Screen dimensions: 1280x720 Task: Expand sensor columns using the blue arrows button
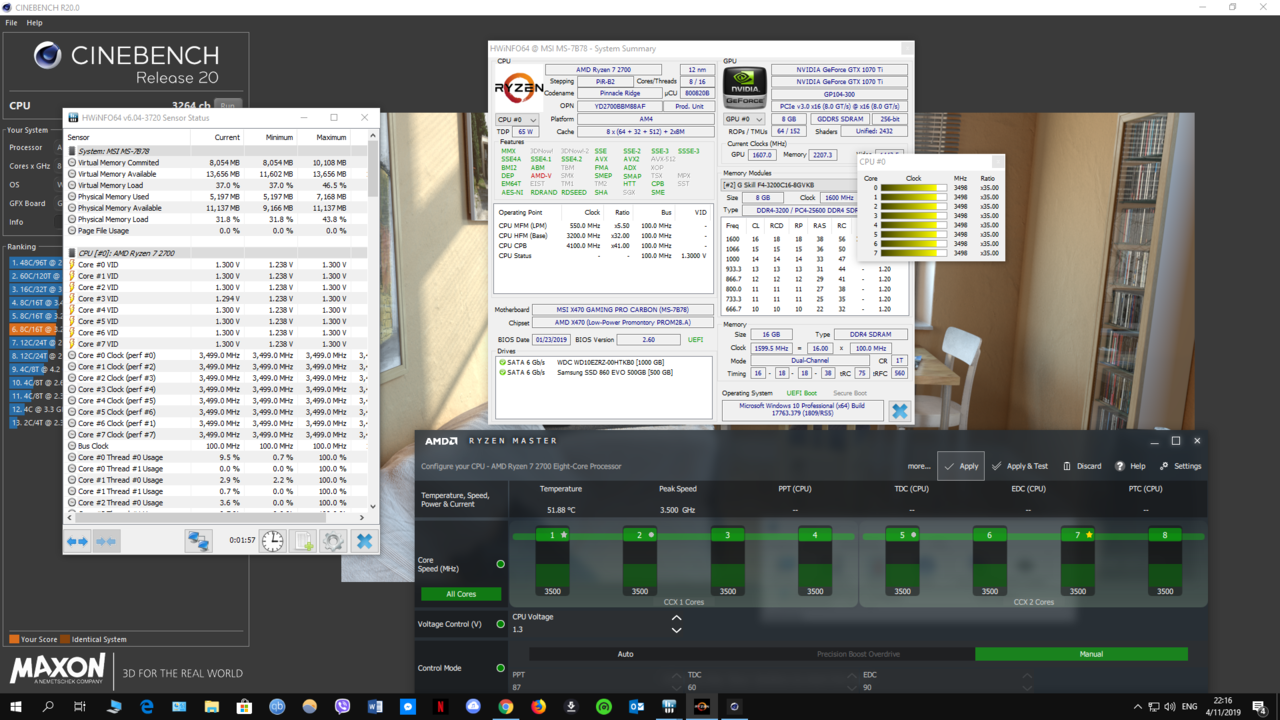tap(78, 541)
